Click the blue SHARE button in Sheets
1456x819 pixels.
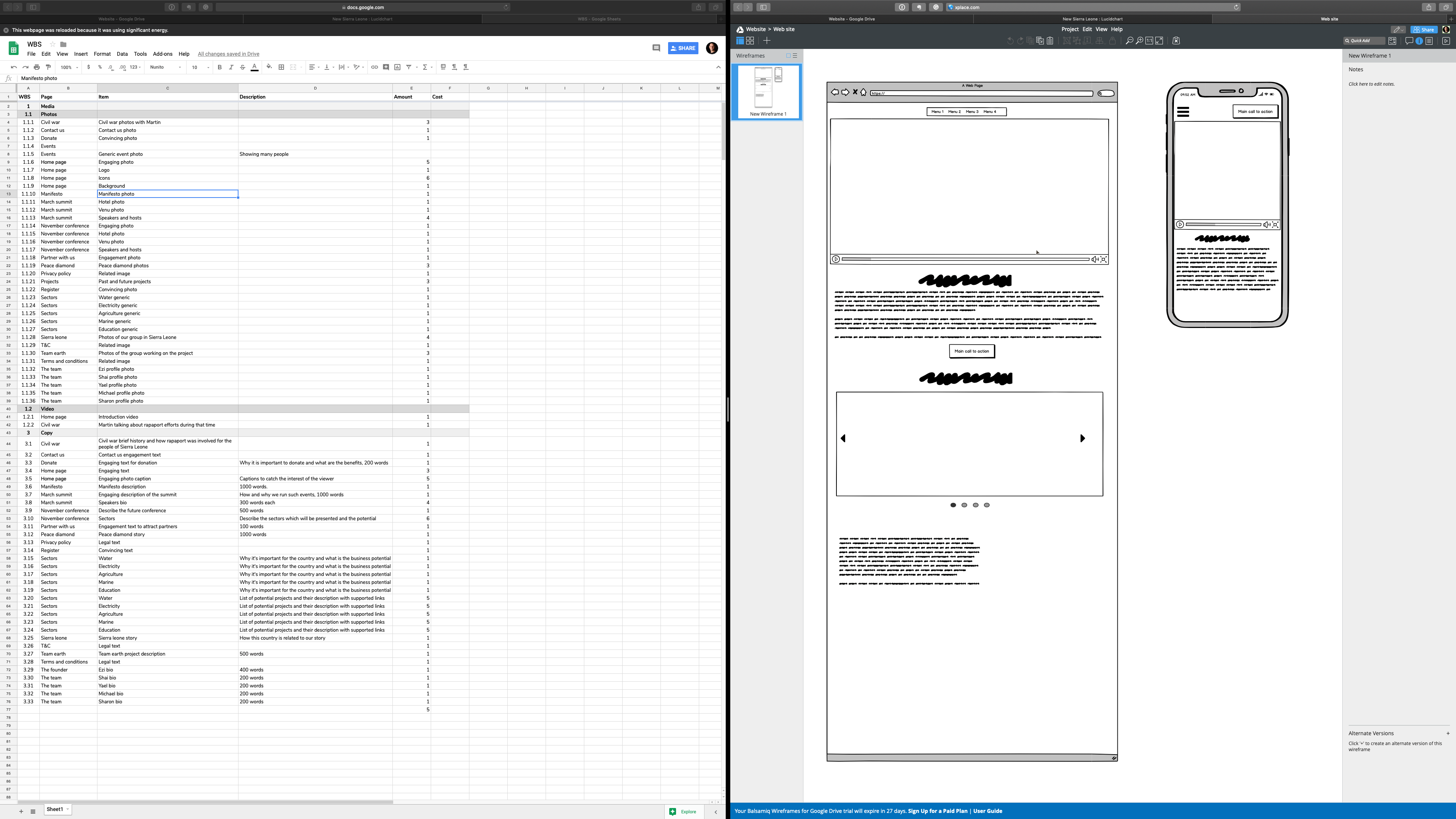(683, 48)
